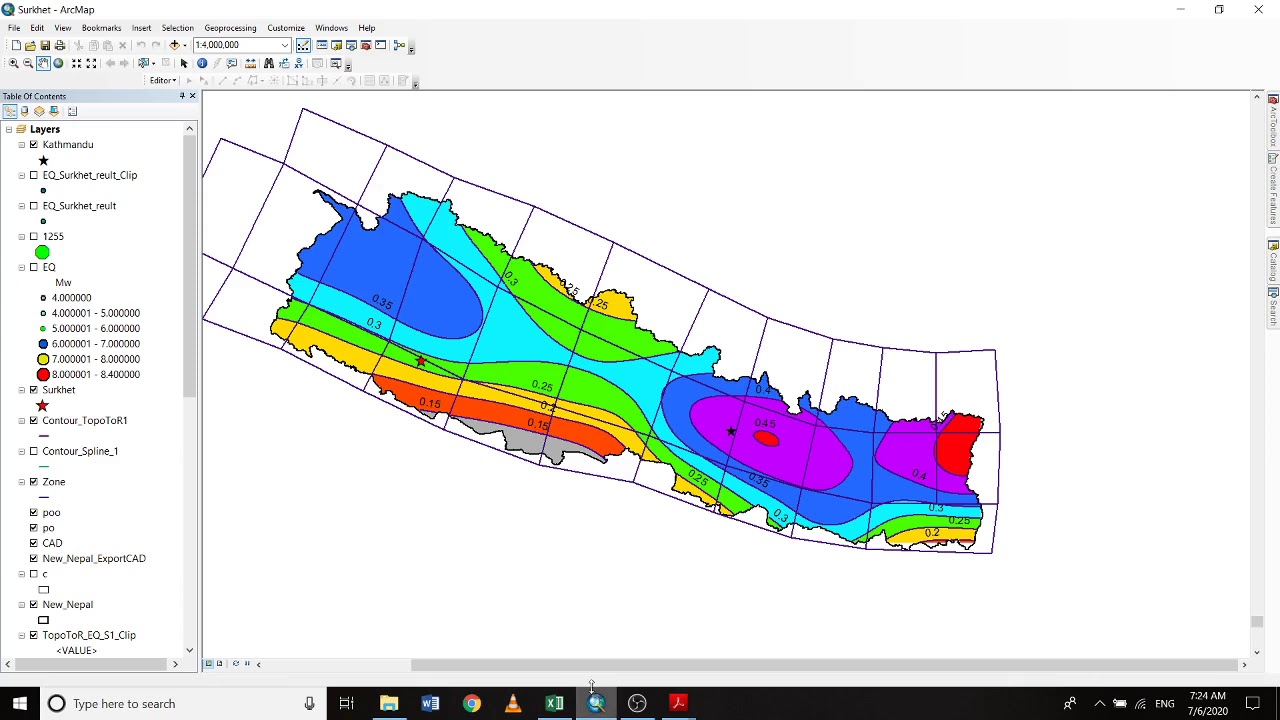Activate the Zoom Out magnifier tool
This screenshot has height=720, width=1280.
(28, 63)
